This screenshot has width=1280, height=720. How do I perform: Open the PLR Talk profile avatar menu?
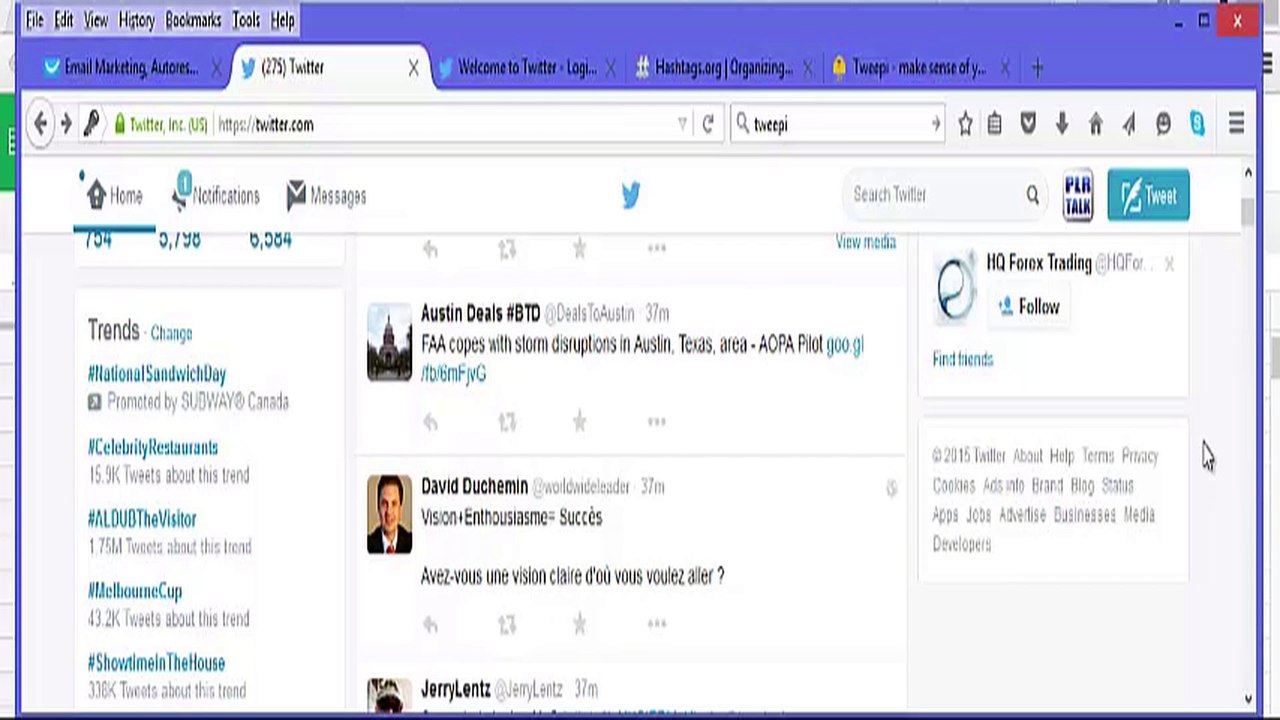tap(1078, 195)
